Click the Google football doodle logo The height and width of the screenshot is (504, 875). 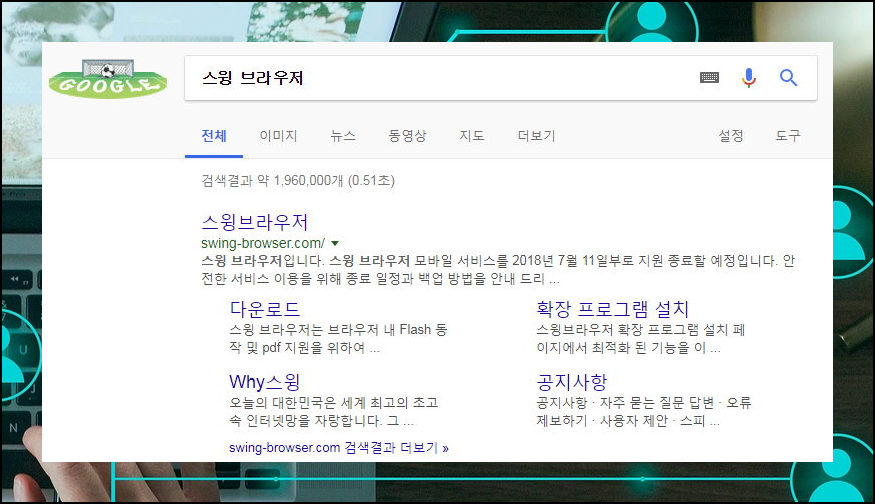[x=108, y=78]
